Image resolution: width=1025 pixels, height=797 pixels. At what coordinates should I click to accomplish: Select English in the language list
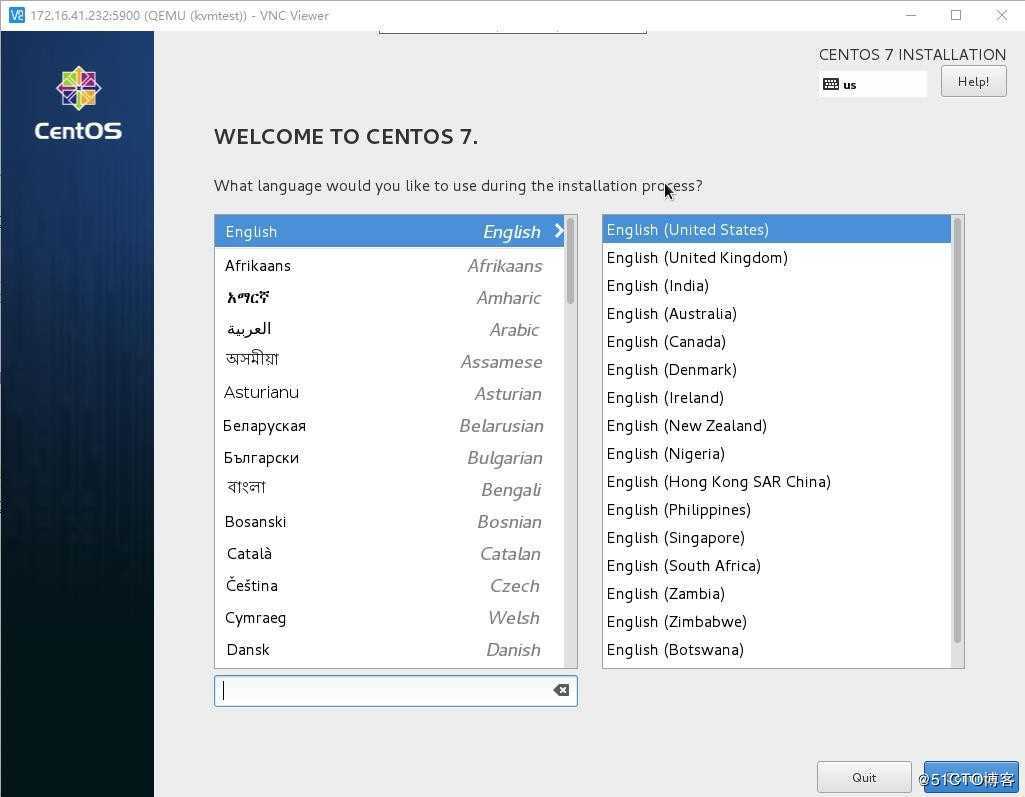point(390,231)
